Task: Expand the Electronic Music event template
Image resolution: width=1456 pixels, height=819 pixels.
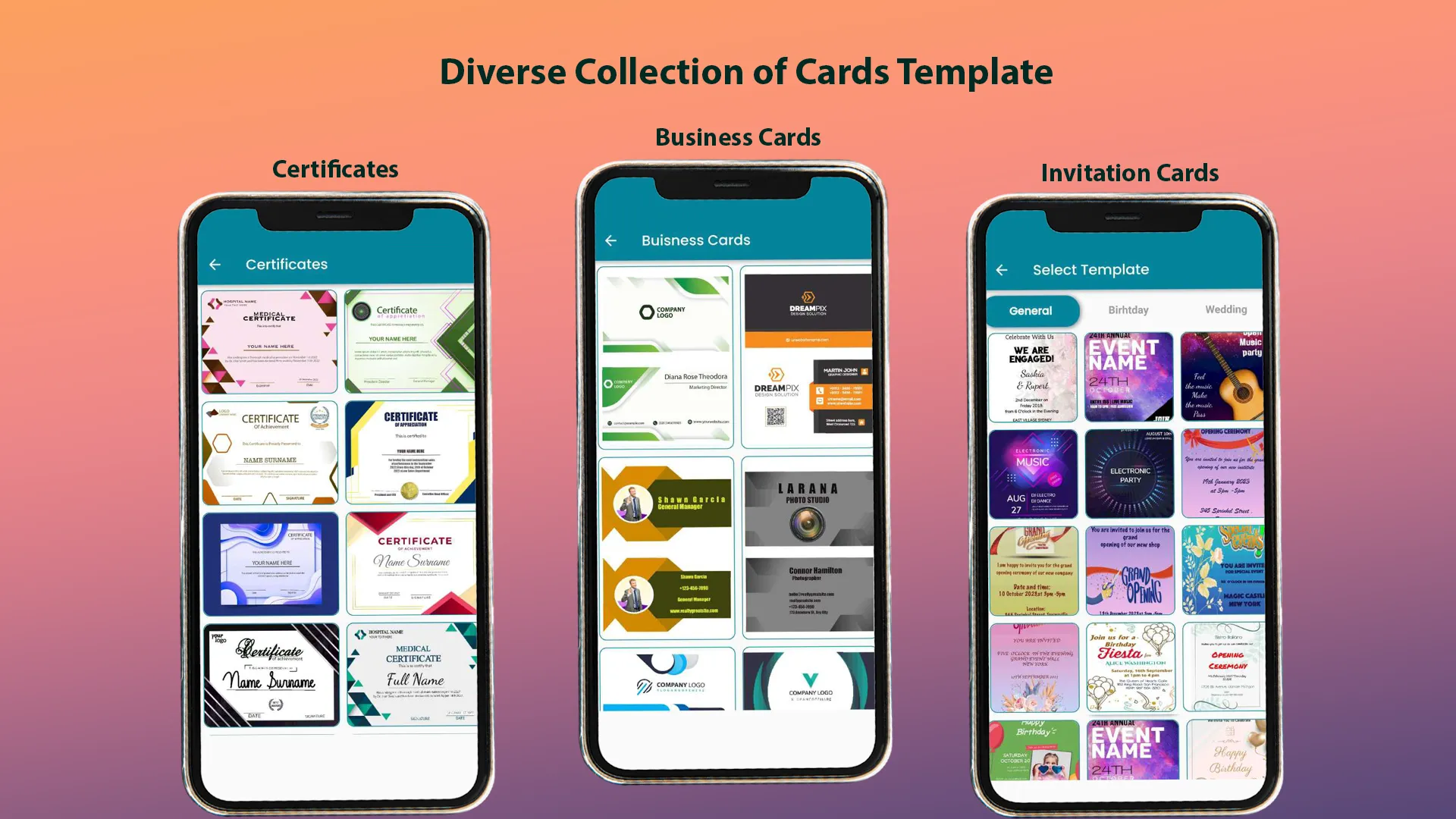Action: 1033,473
